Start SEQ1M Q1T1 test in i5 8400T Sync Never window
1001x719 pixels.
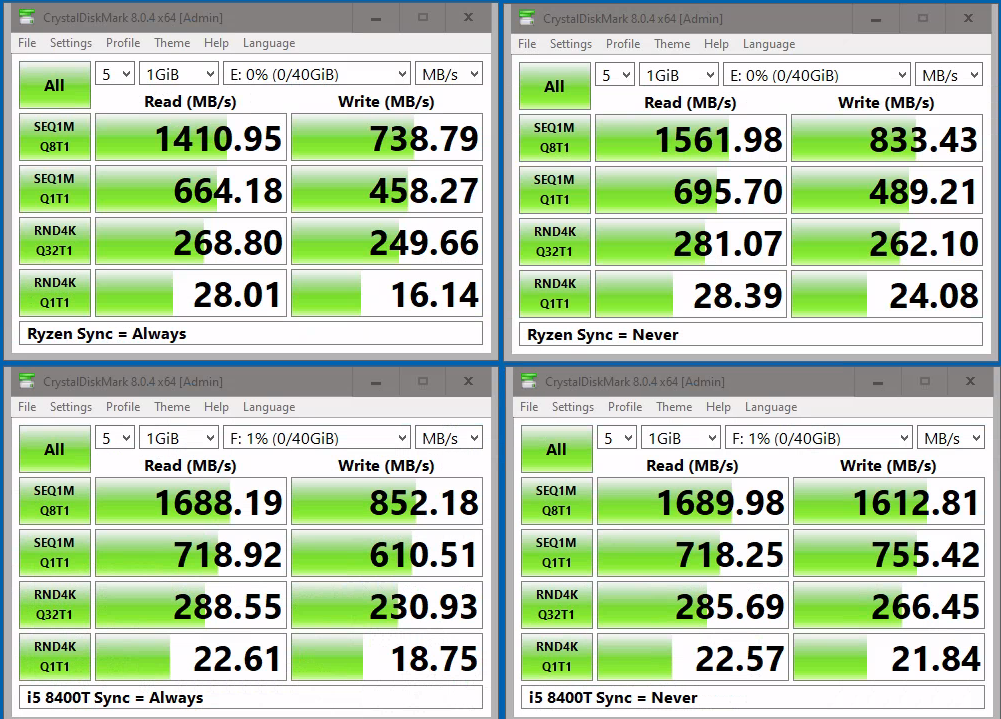pos(557,552)
